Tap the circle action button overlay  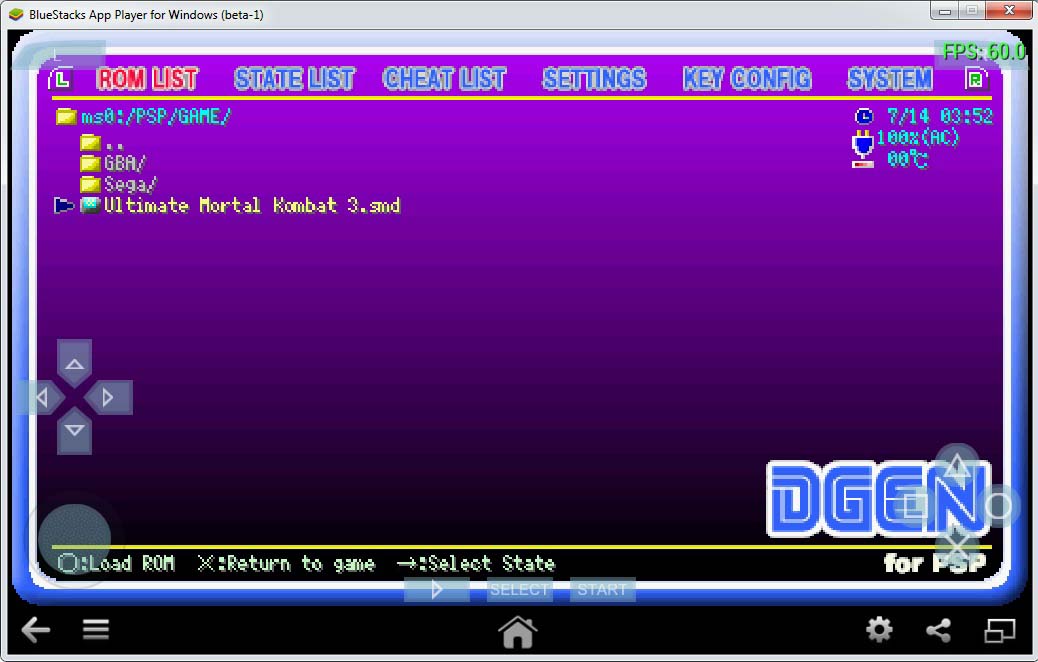click(x=997, y=506)
